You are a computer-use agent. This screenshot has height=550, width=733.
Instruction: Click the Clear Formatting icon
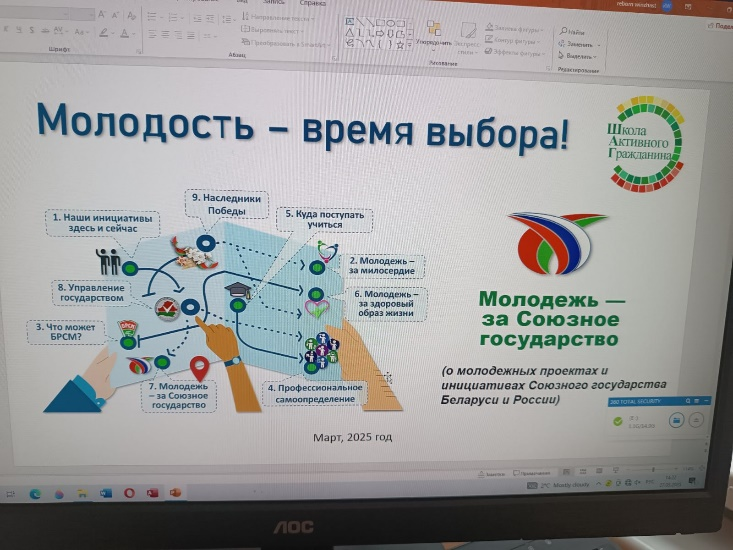click(130, 17)
